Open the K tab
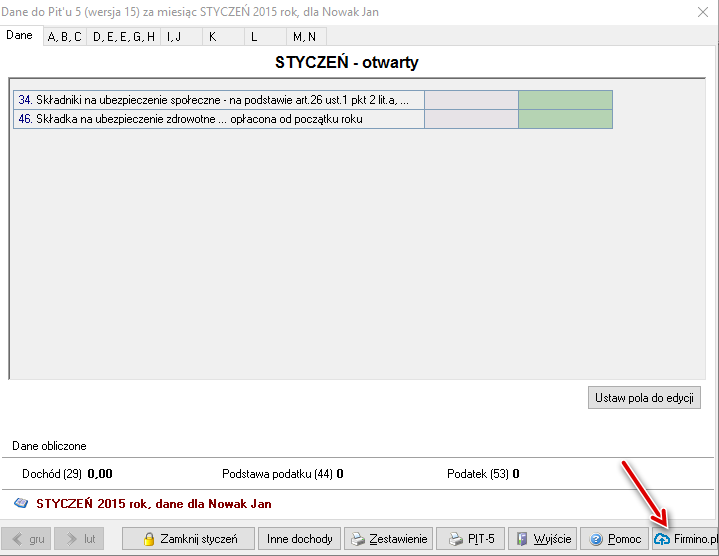Image resolution: width=719 pixels, height=556 pixels. (212, 36)
